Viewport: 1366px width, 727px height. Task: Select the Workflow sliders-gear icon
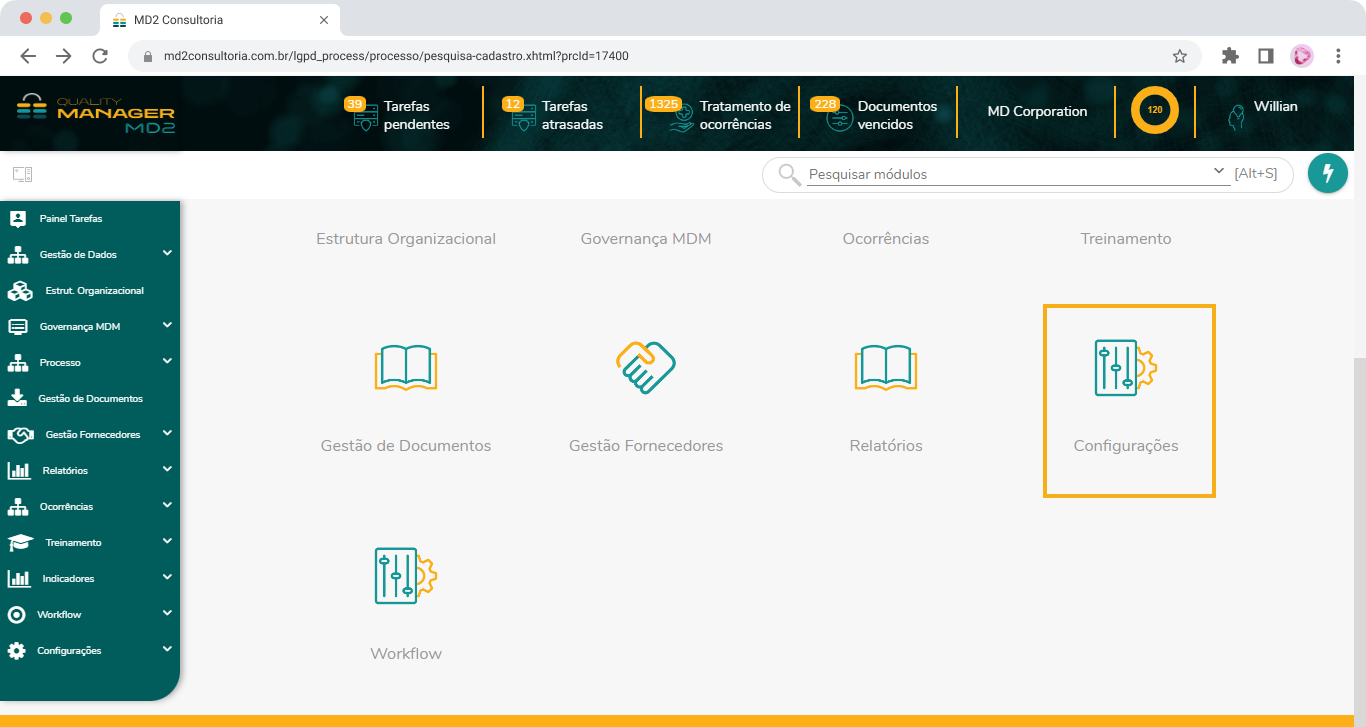(x=405, y=575)
